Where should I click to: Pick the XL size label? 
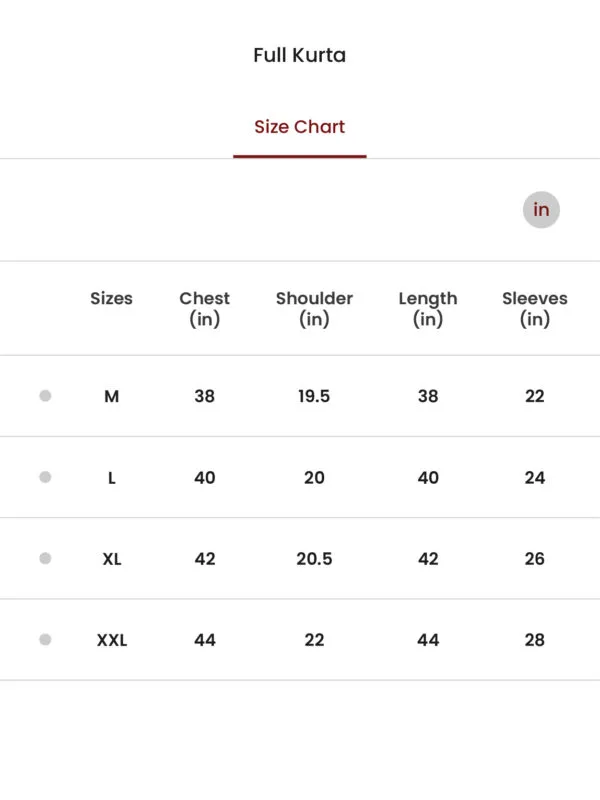coord(112,559)
